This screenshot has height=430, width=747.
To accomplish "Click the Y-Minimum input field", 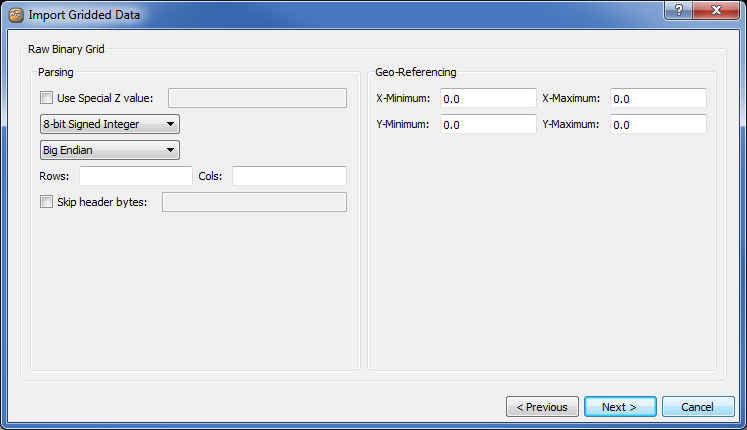I will tap(488, 124).
